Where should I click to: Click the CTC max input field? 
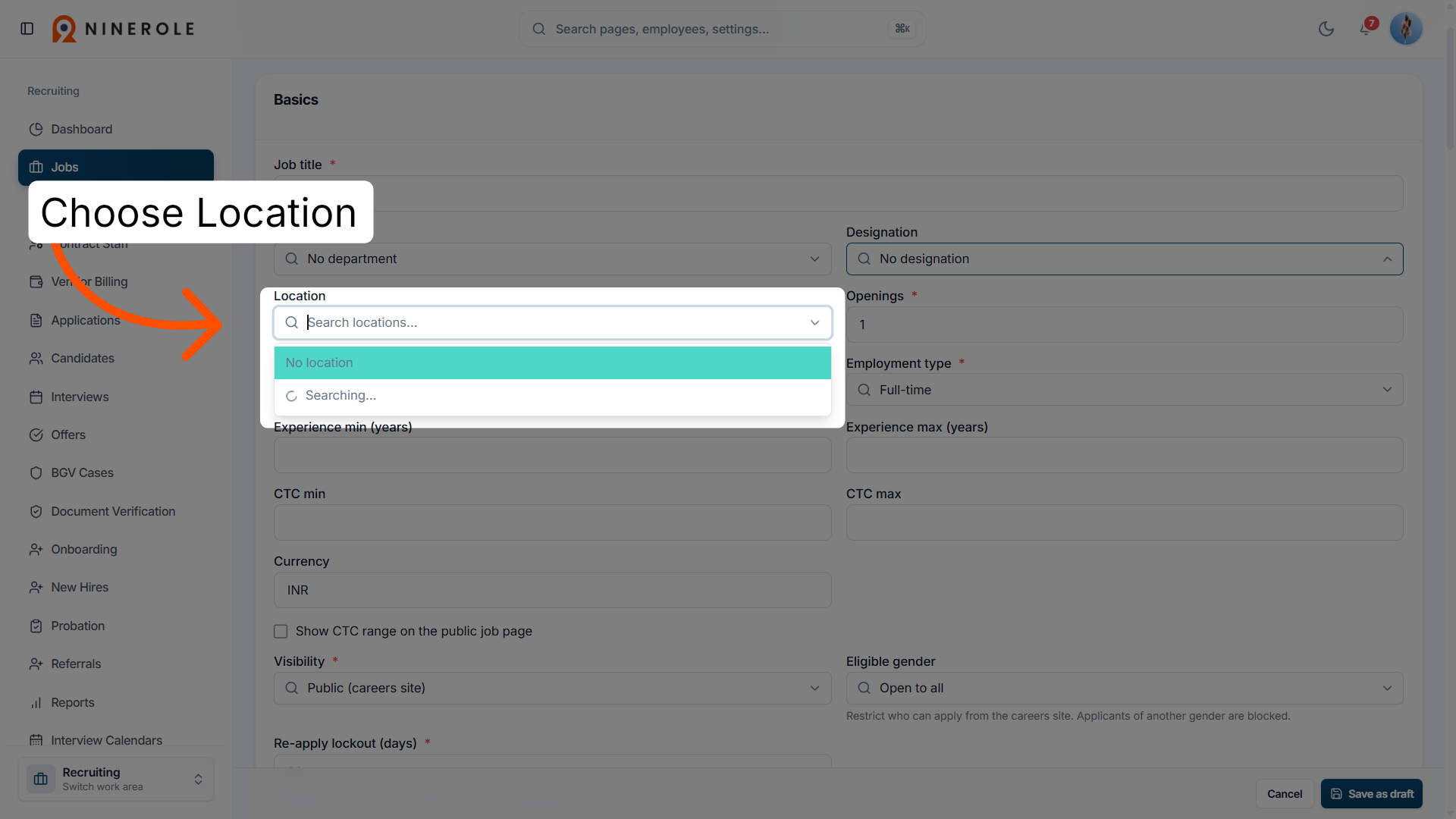coord(1125,522)
